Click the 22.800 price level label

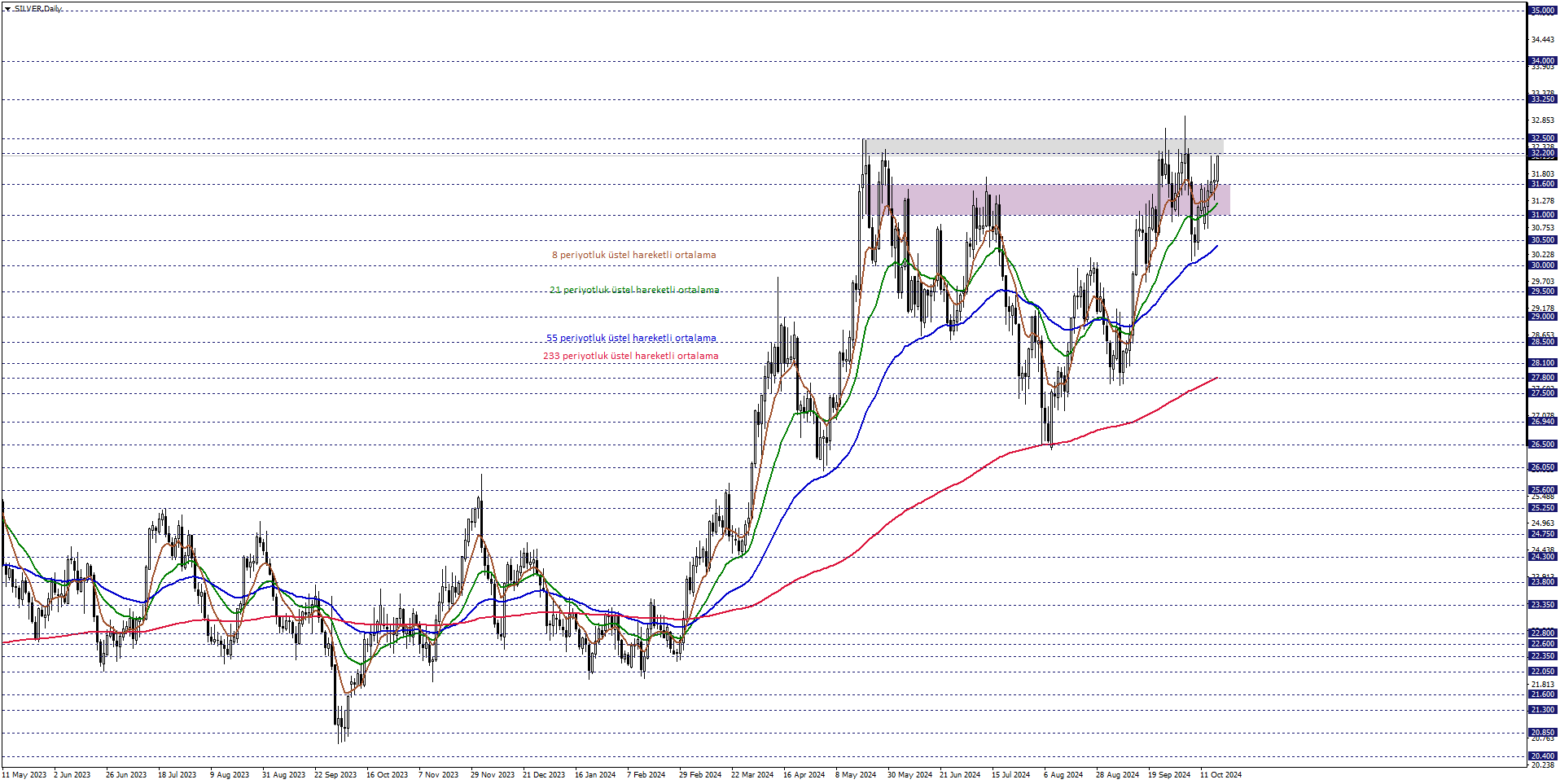1543,633
